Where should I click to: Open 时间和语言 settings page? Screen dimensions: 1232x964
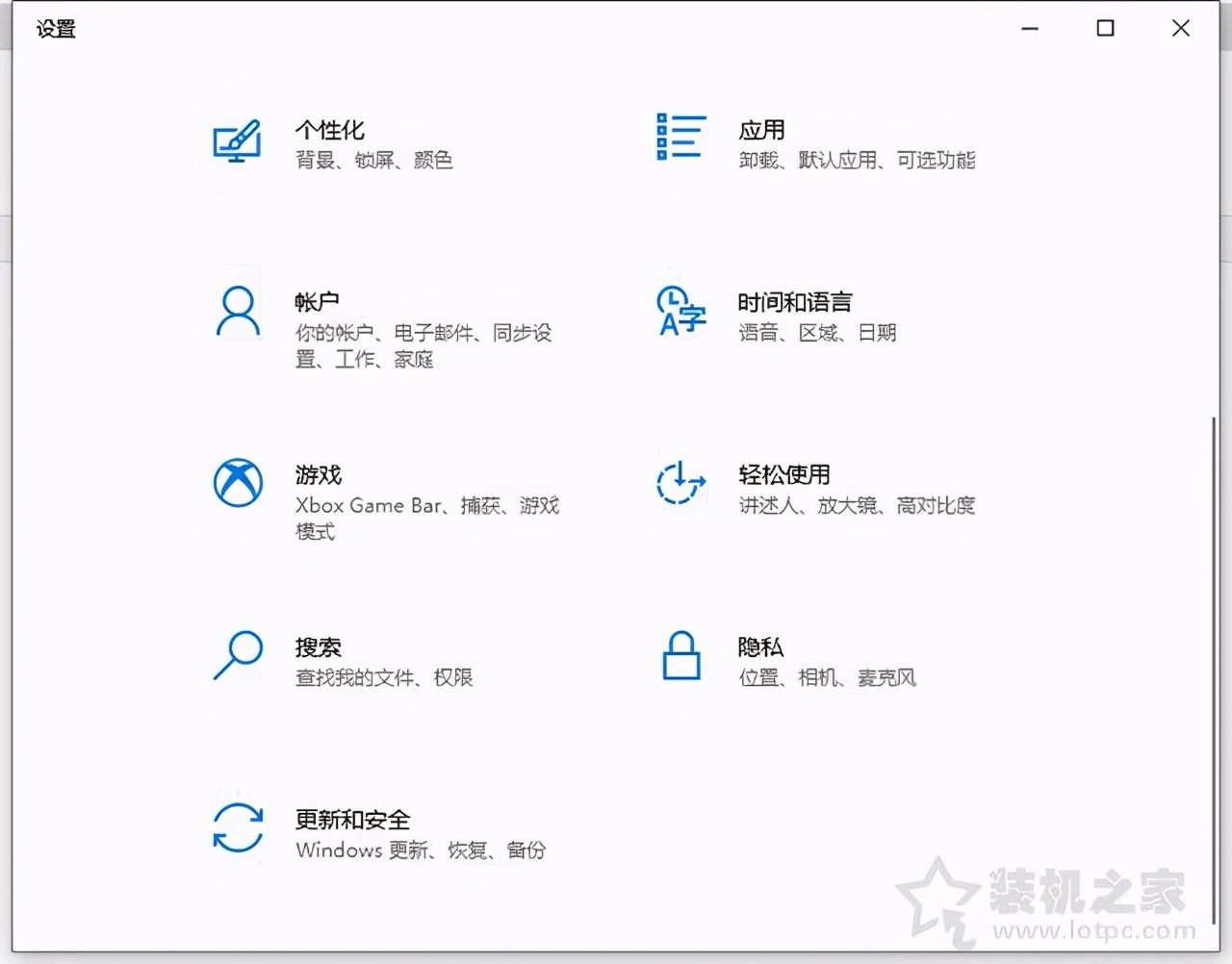click(795, 302)
